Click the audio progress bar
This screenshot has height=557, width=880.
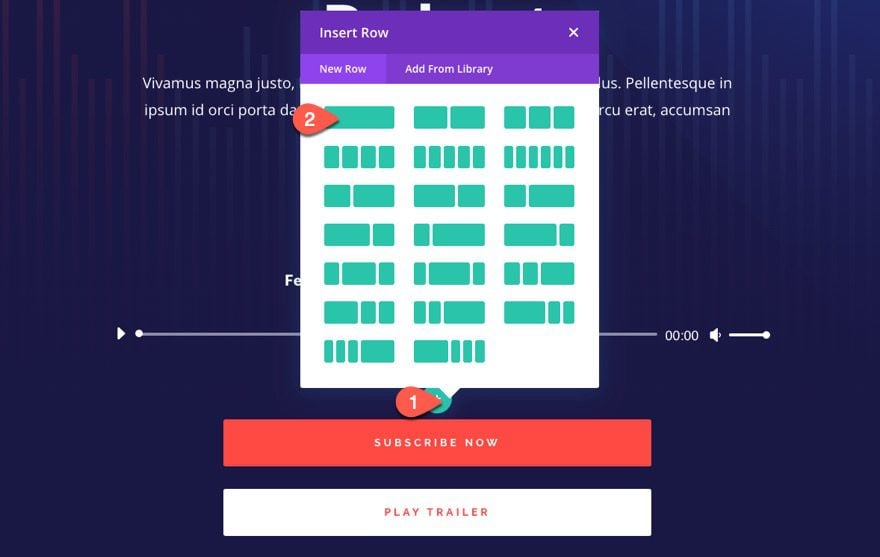[x=220, y=334]
